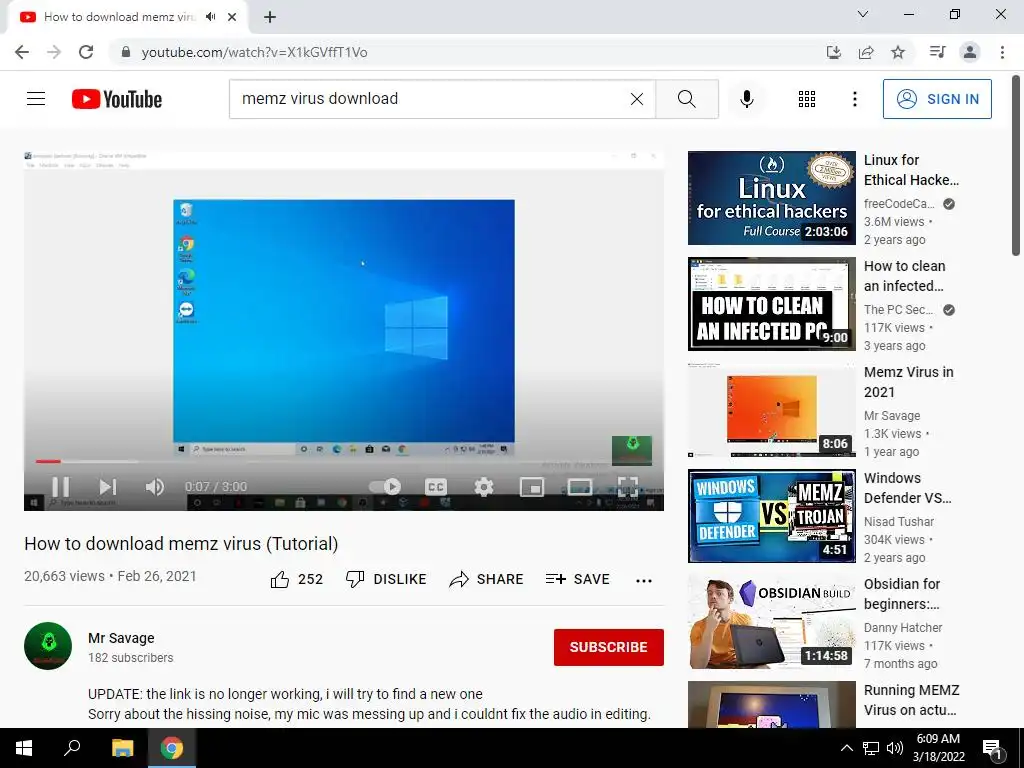Open Chrome media controls icon
Viewport: 1024px width, 768px height.
[x=937, y=52]
